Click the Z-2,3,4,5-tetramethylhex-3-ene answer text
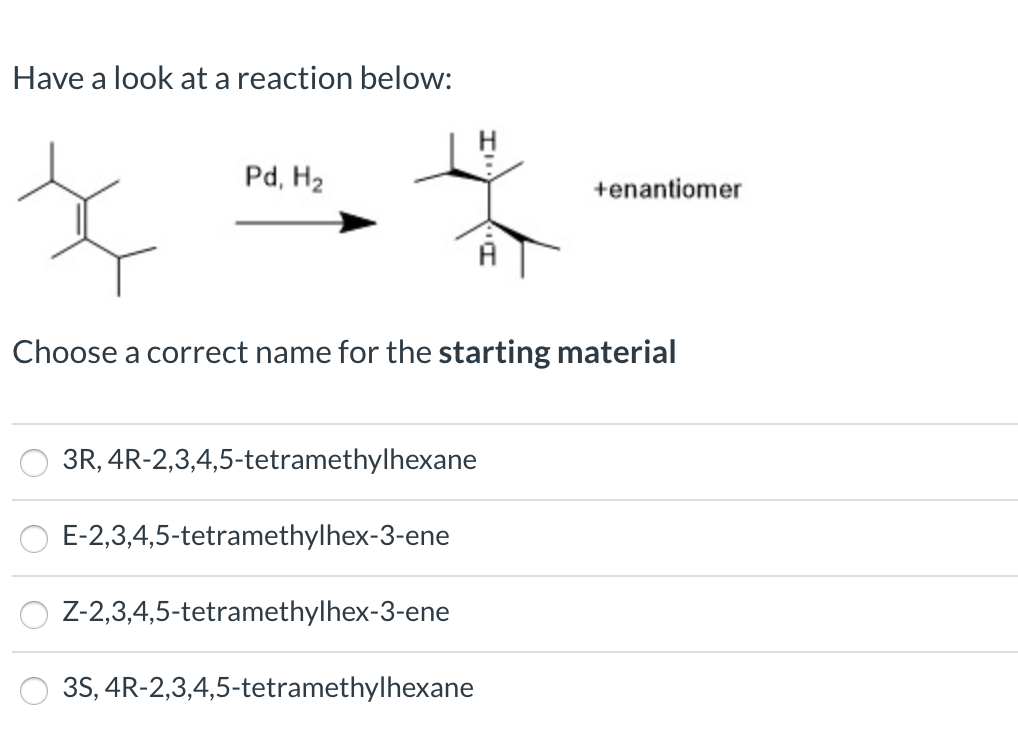 pos(256,612)
